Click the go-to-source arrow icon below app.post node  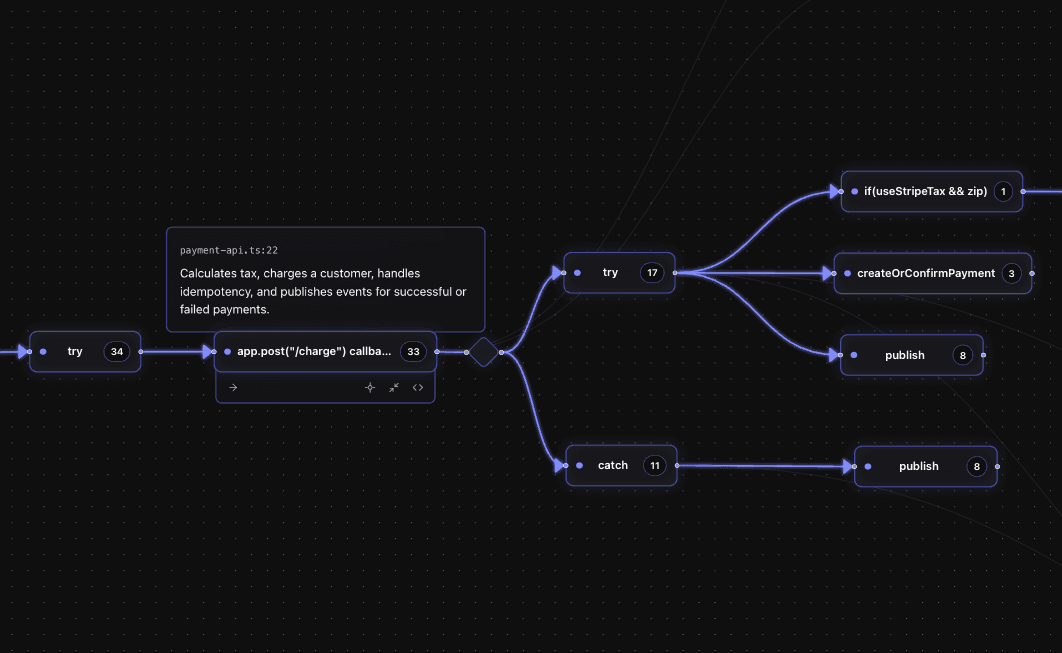pyautogui.click(x=232, y=387)
